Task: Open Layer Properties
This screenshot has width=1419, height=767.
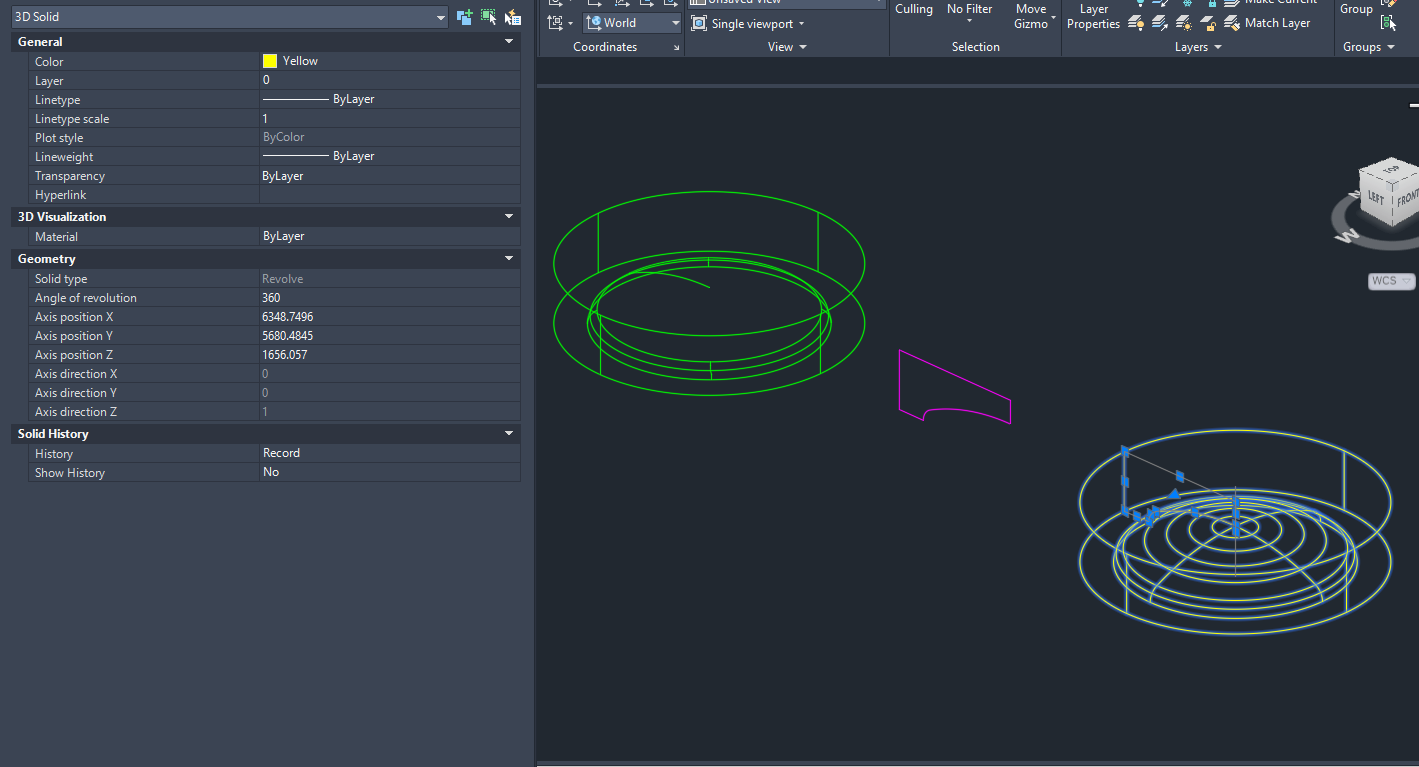Action: [x=1093, y=16]
